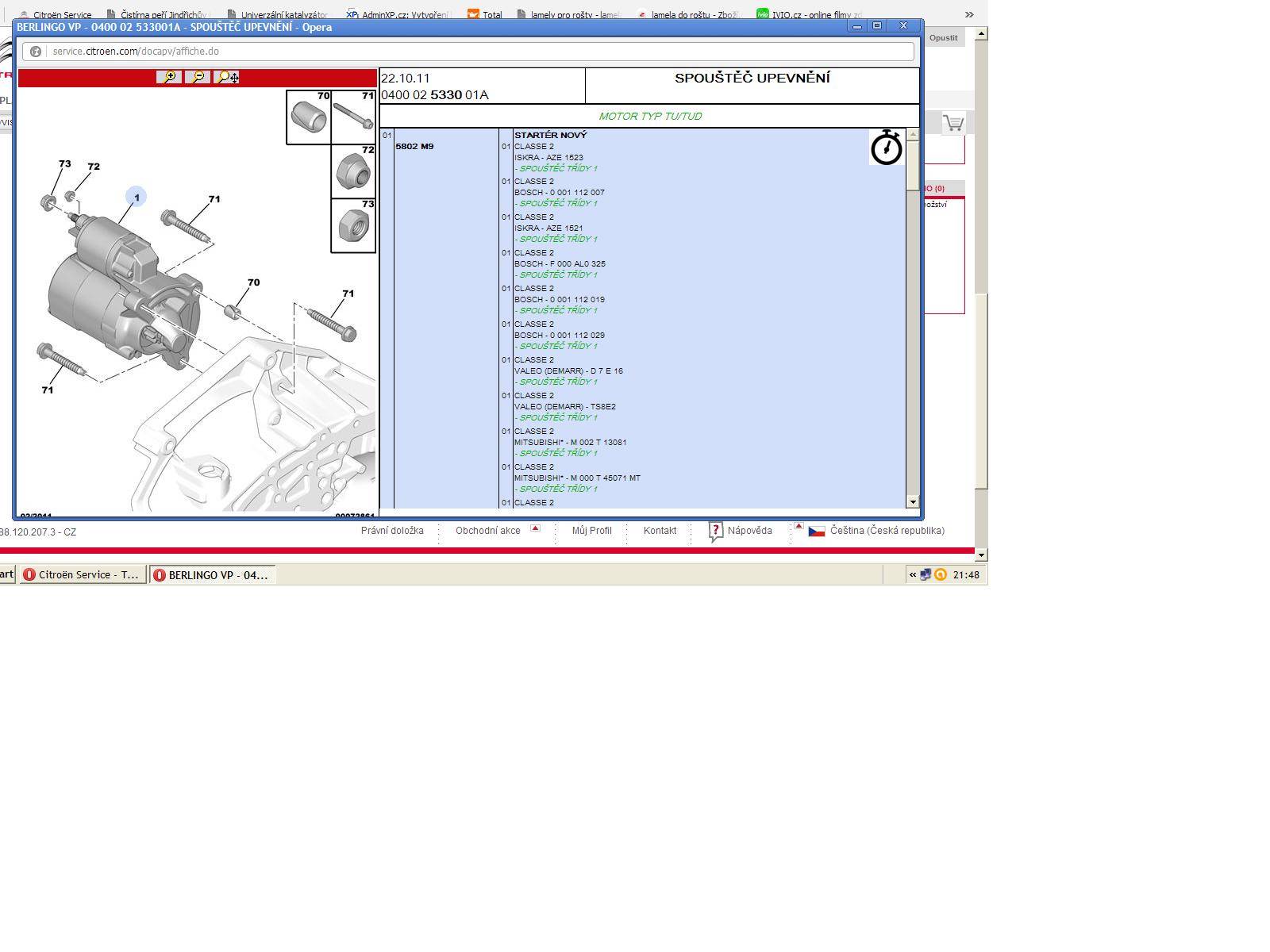Click MOTOR TYP TU/TUD header text

coord(650,116)
